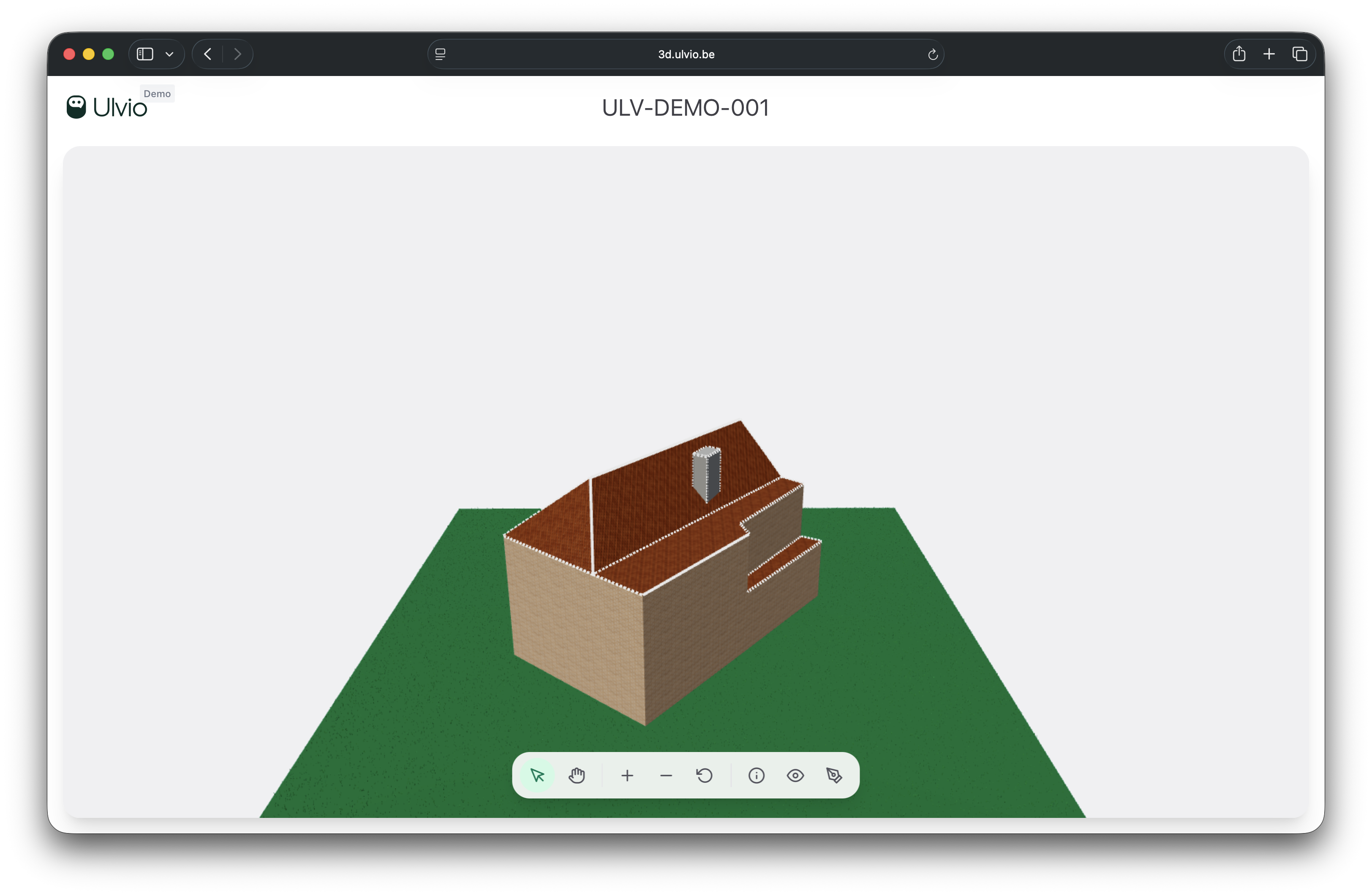Select the pointer selection tool
This screenshot has height=896, width=1372.
(x=537, y=775)
